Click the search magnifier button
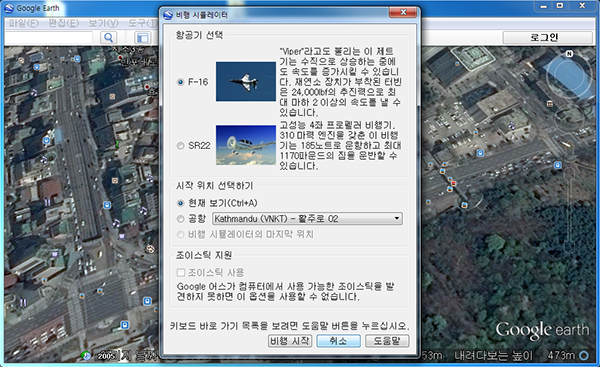Screen dimensions: 600x367 coord(109,37)
